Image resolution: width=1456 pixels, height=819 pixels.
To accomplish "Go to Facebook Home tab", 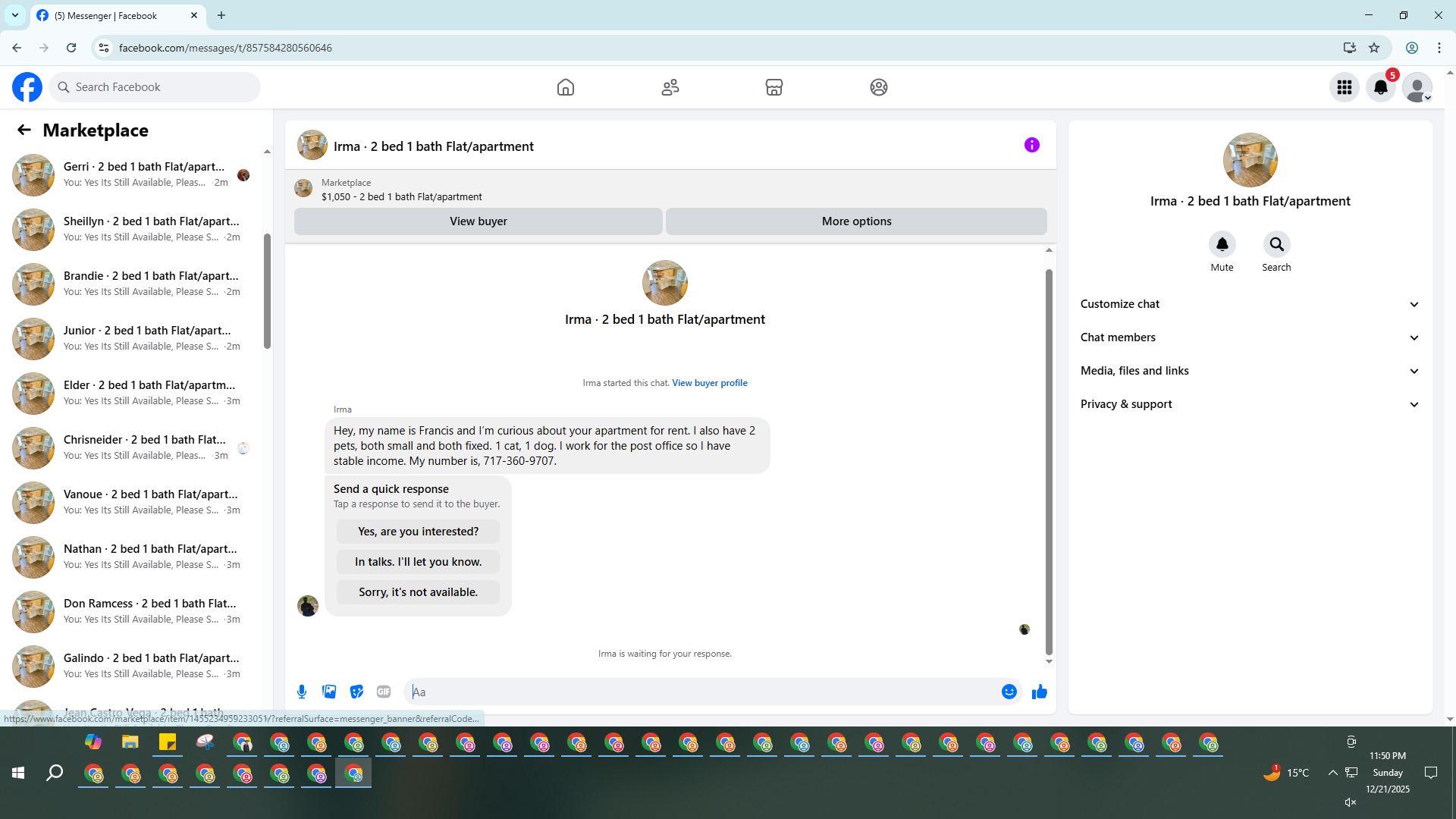I will click(x=566, y=87).
